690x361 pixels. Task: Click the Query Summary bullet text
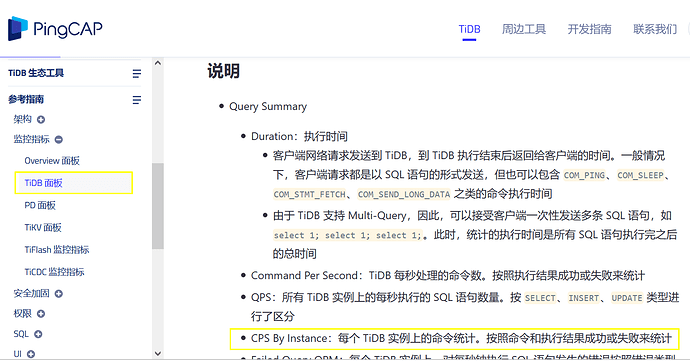point(268,107)
